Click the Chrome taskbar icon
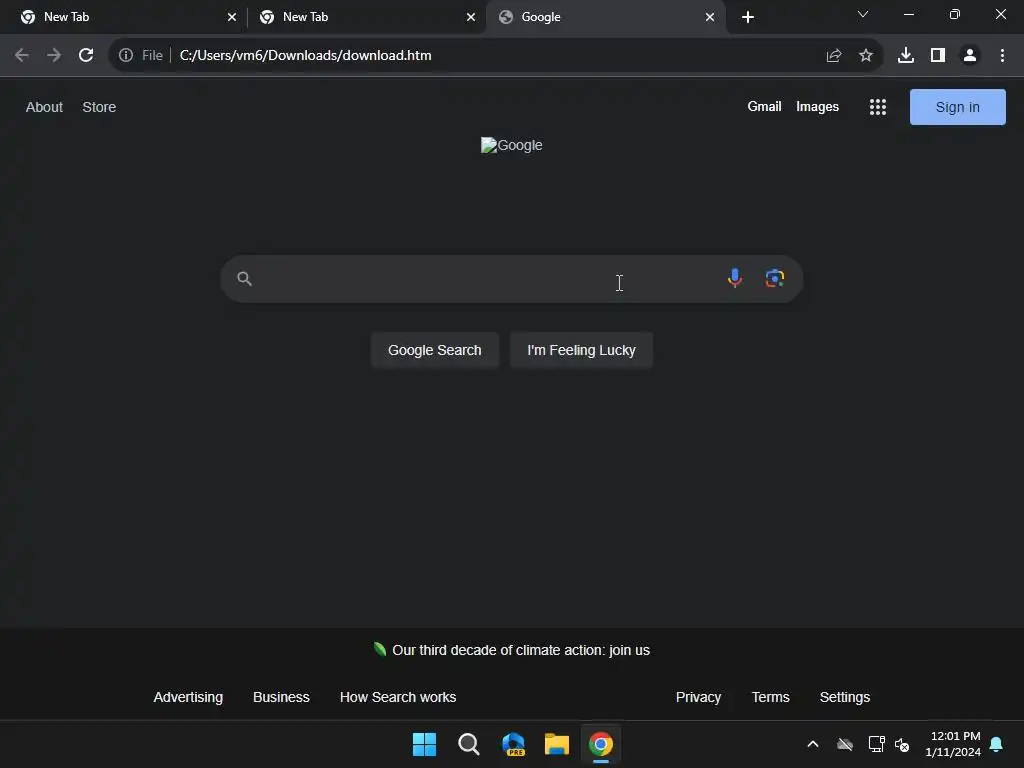This screenshot has height=768, width=1024. pos(601,744)
